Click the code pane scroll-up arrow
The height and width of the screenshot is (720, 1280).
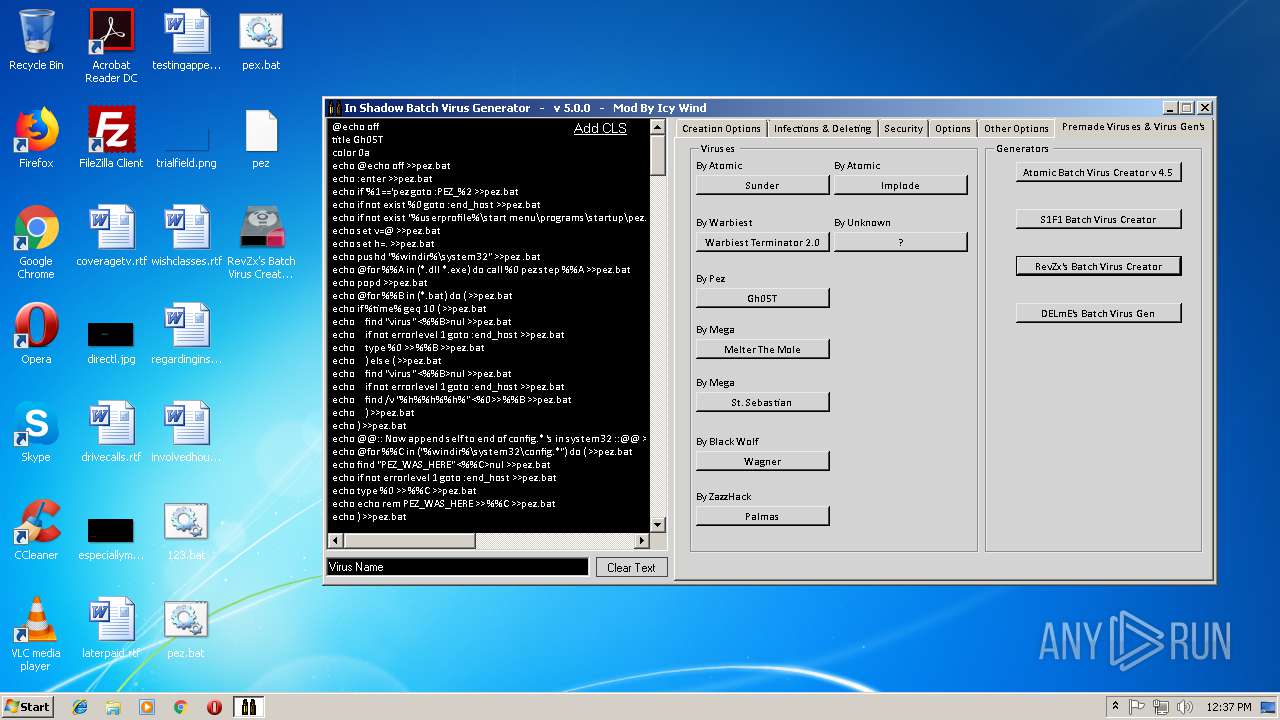(x=657, y=127)
